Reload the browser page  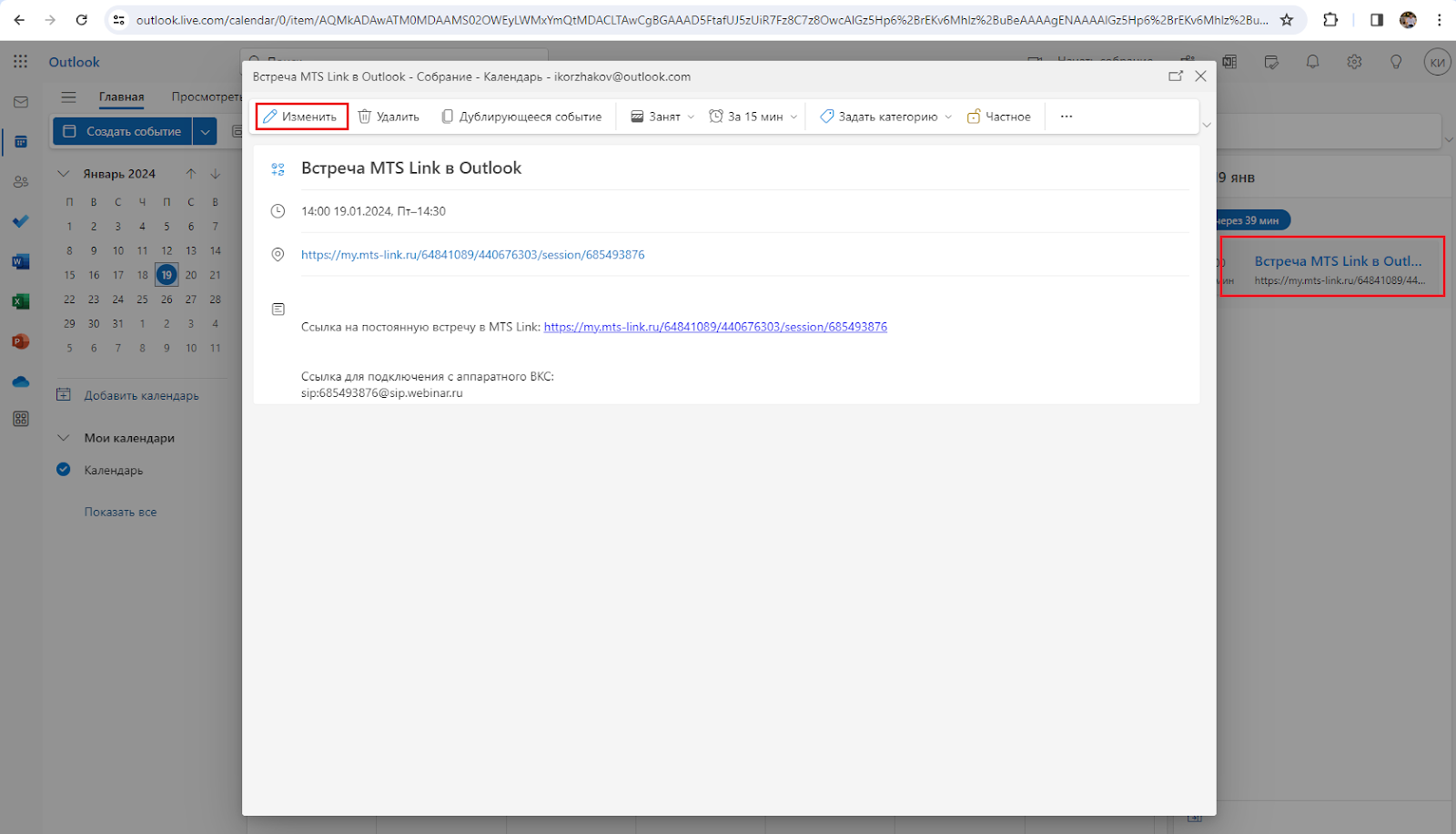tap(82, 19)
